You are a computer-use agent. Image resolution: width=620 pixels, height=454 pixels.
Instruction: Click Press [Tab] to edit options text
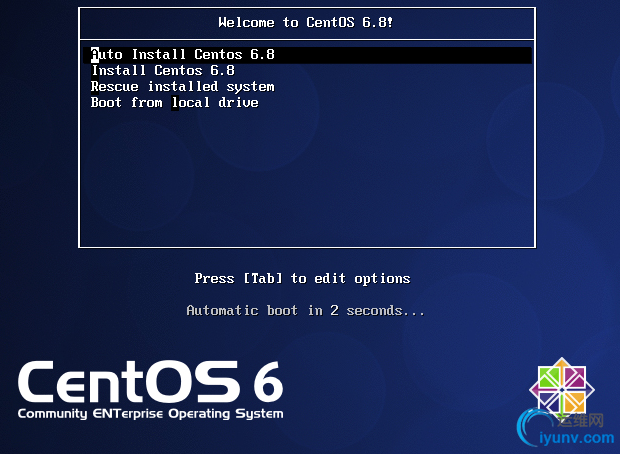302,278
